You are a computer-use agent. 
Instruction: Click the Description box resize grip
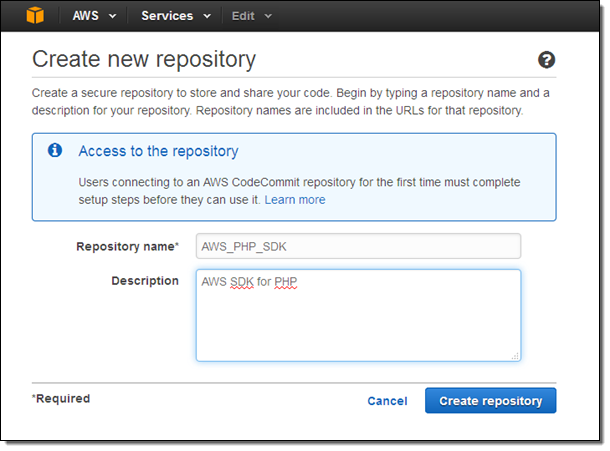(x=515, y=355)
